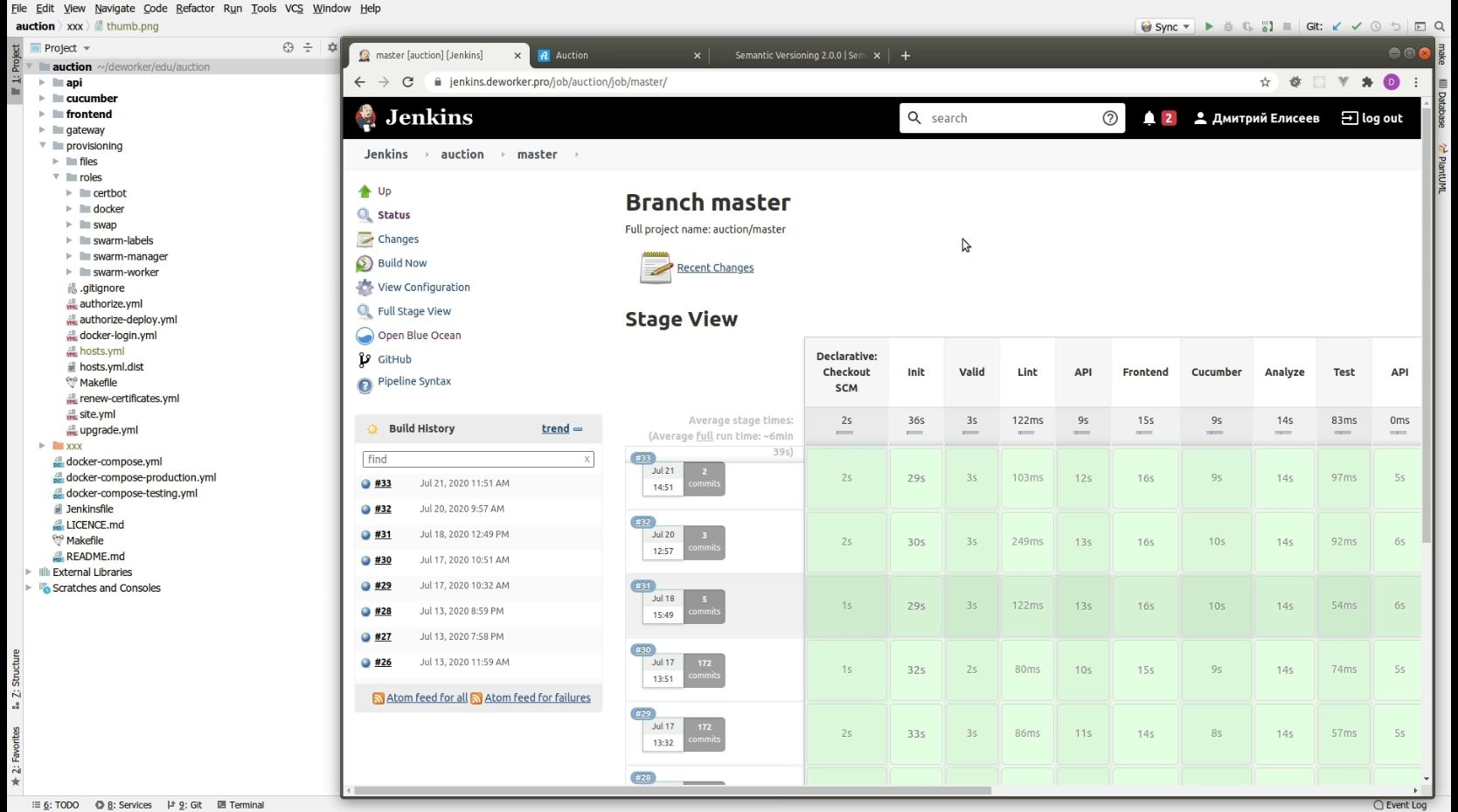Screen dimensions: 1458x812
Task: Click the search help question mark icon
Action: [x=1110, y=118]
